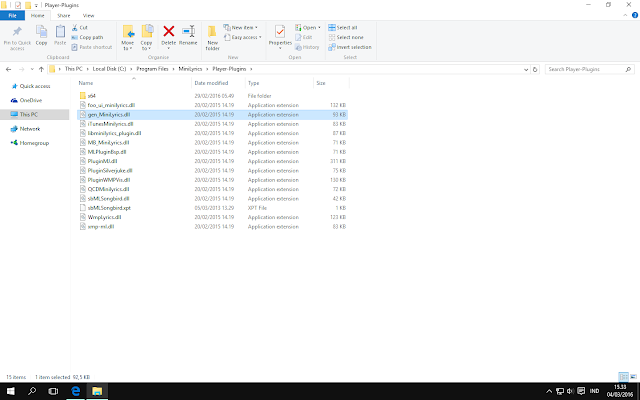
Task: Open taskbar search magnifier
Action: (32, 391)
